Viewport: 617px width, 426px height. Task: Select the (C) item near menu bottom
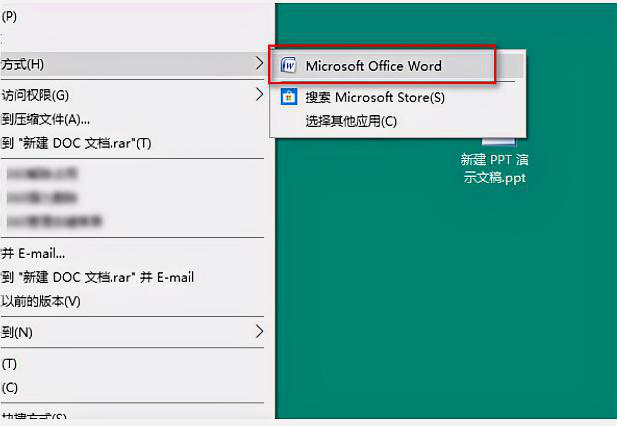pyautogui.click(x=10, y=387)
